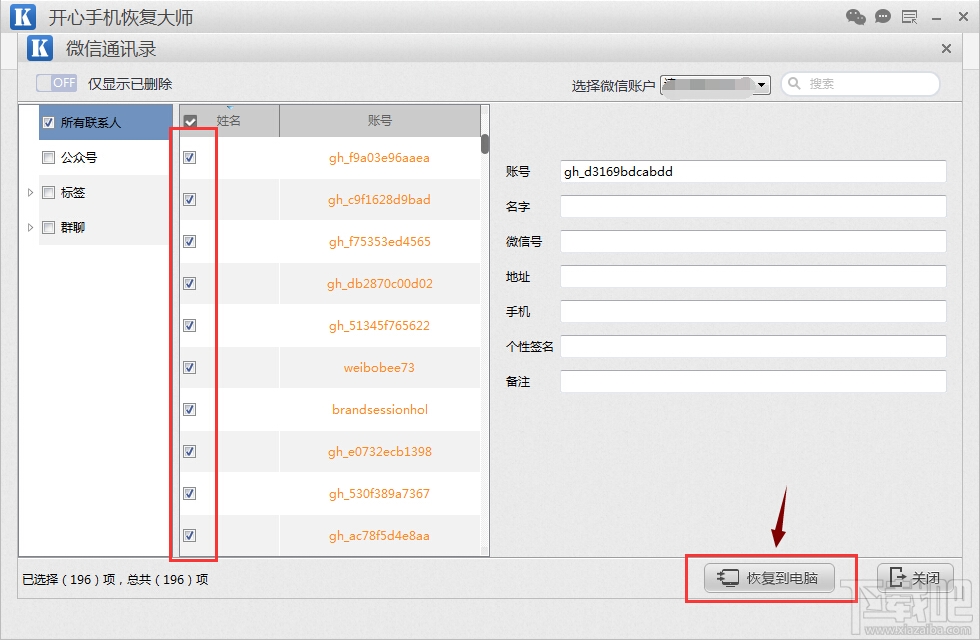
Task: Uncheck row gh_ac78f5d4e8aa checkbox
Action: click(x=190, y=536)
